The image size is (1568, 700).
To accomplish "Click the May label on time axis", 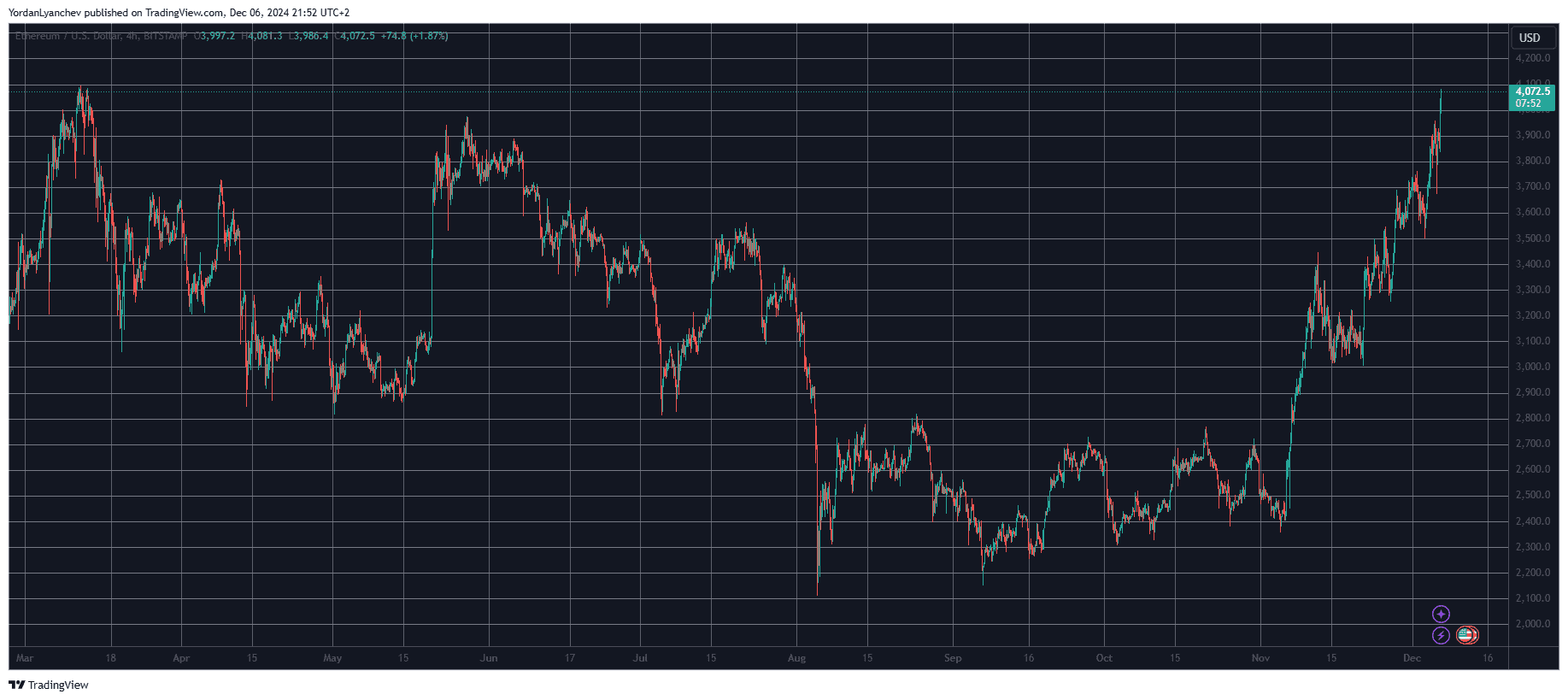I will click(x=332, y=658).
